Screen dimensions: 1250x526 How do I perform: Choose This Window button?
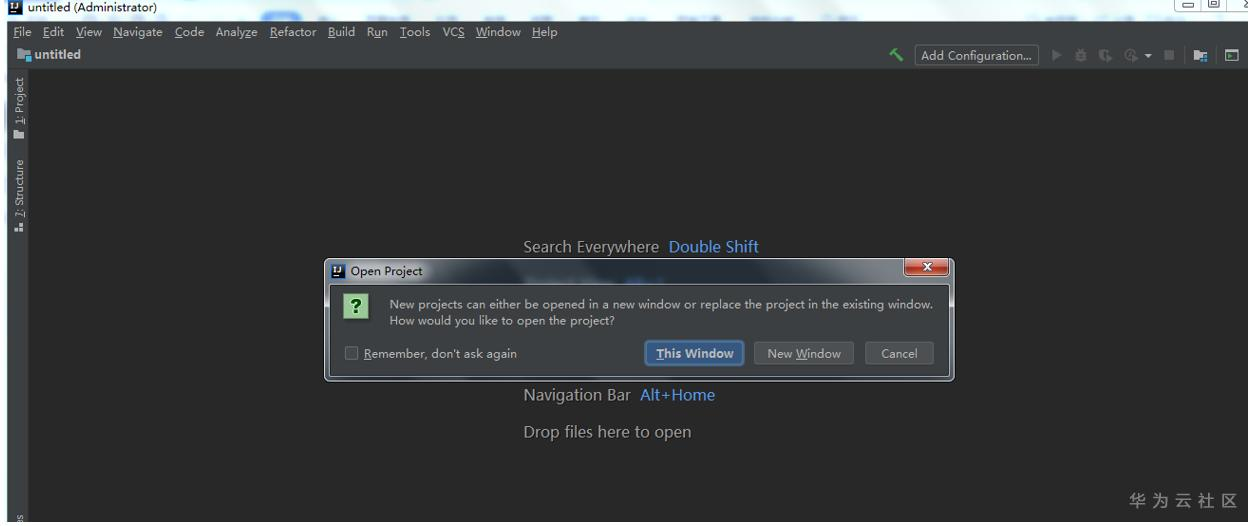tap(695, 353)
